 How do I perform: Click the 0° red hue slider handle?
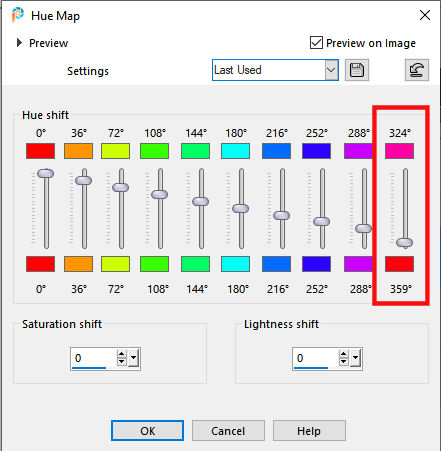click(45, 173)
